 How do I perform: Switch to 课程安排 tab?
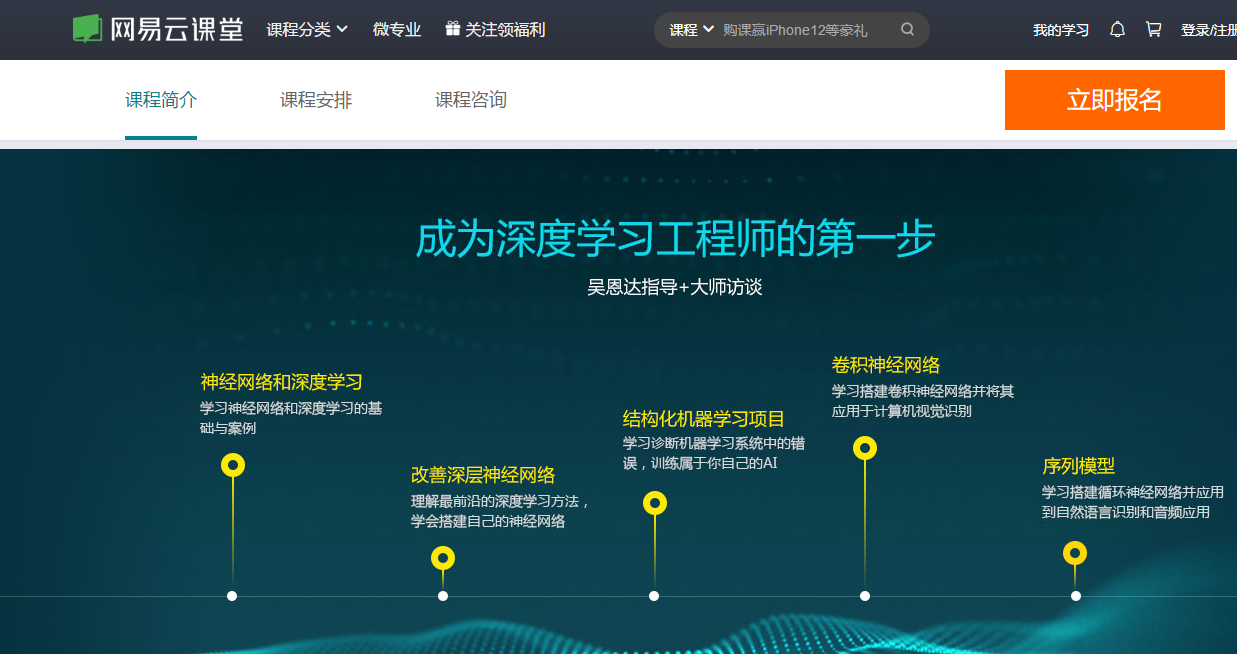point(316,100)
